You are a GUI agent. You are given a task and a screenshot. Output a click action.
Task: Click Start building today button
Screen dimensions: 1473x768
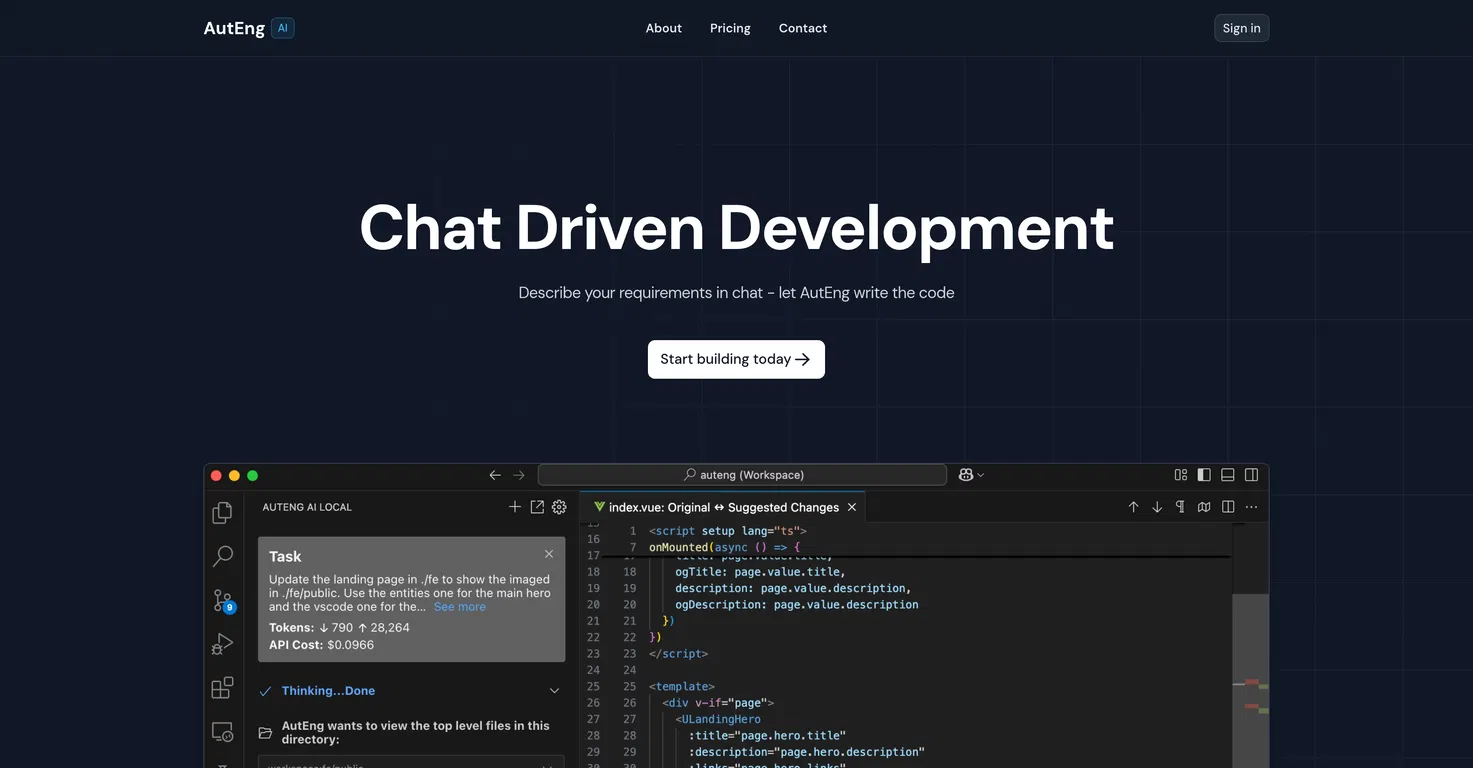pyautogui.click(x=736, y=359)
